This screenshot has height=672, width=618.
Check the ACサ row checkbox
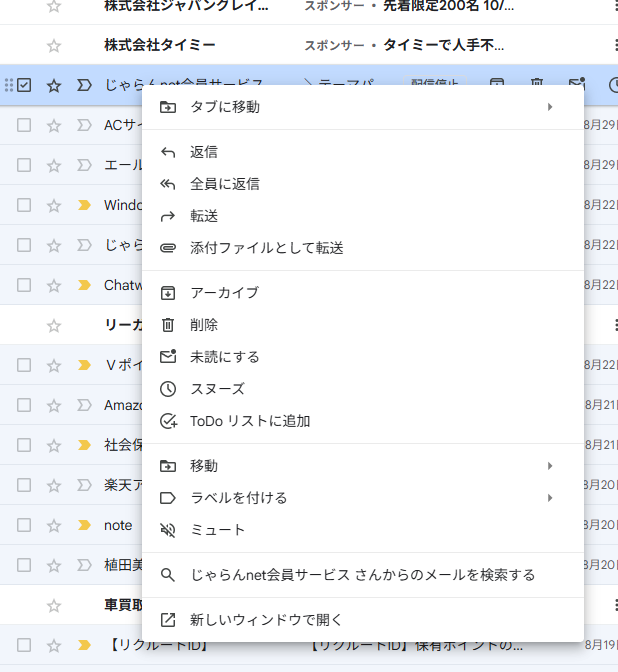pyautogui.click(x=24, y=125)
